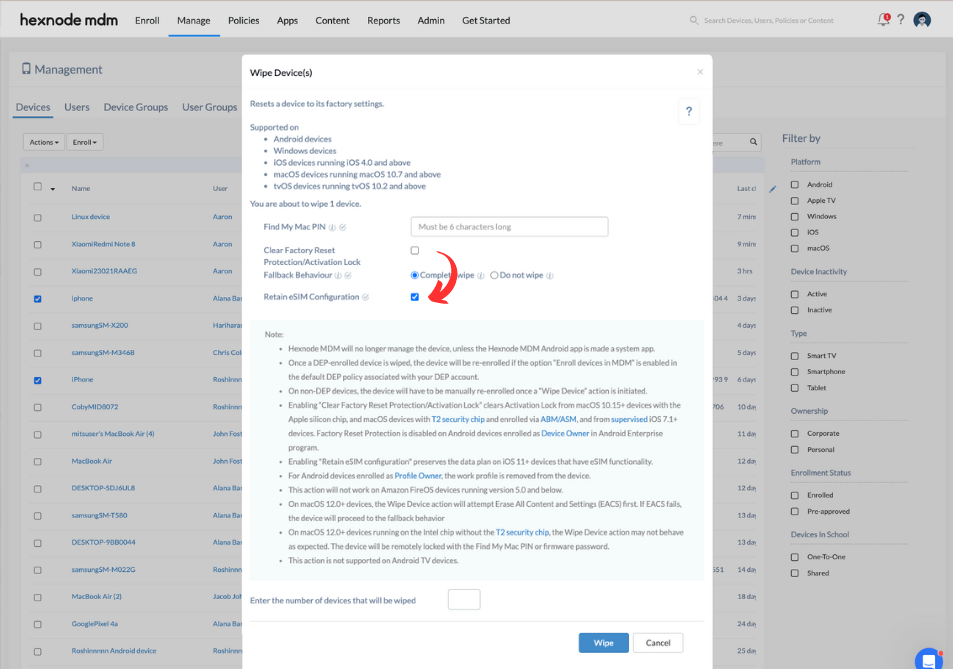Click the check icon next to Retain eSIM Configuration

tap(365, 297)
